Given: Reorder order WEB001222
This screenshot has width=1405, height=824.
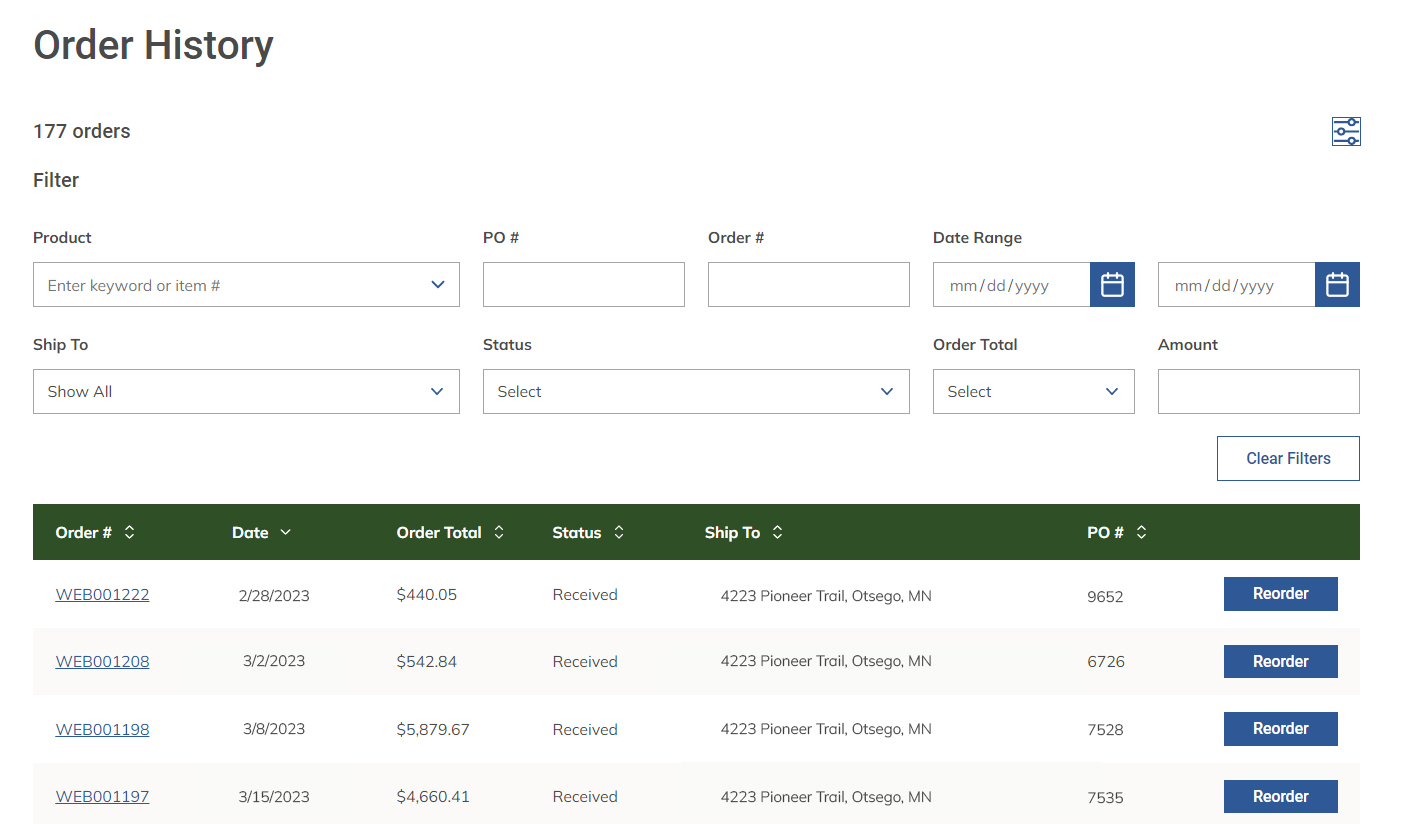Looking at the screenshot, I should [x=1280, y=594].
